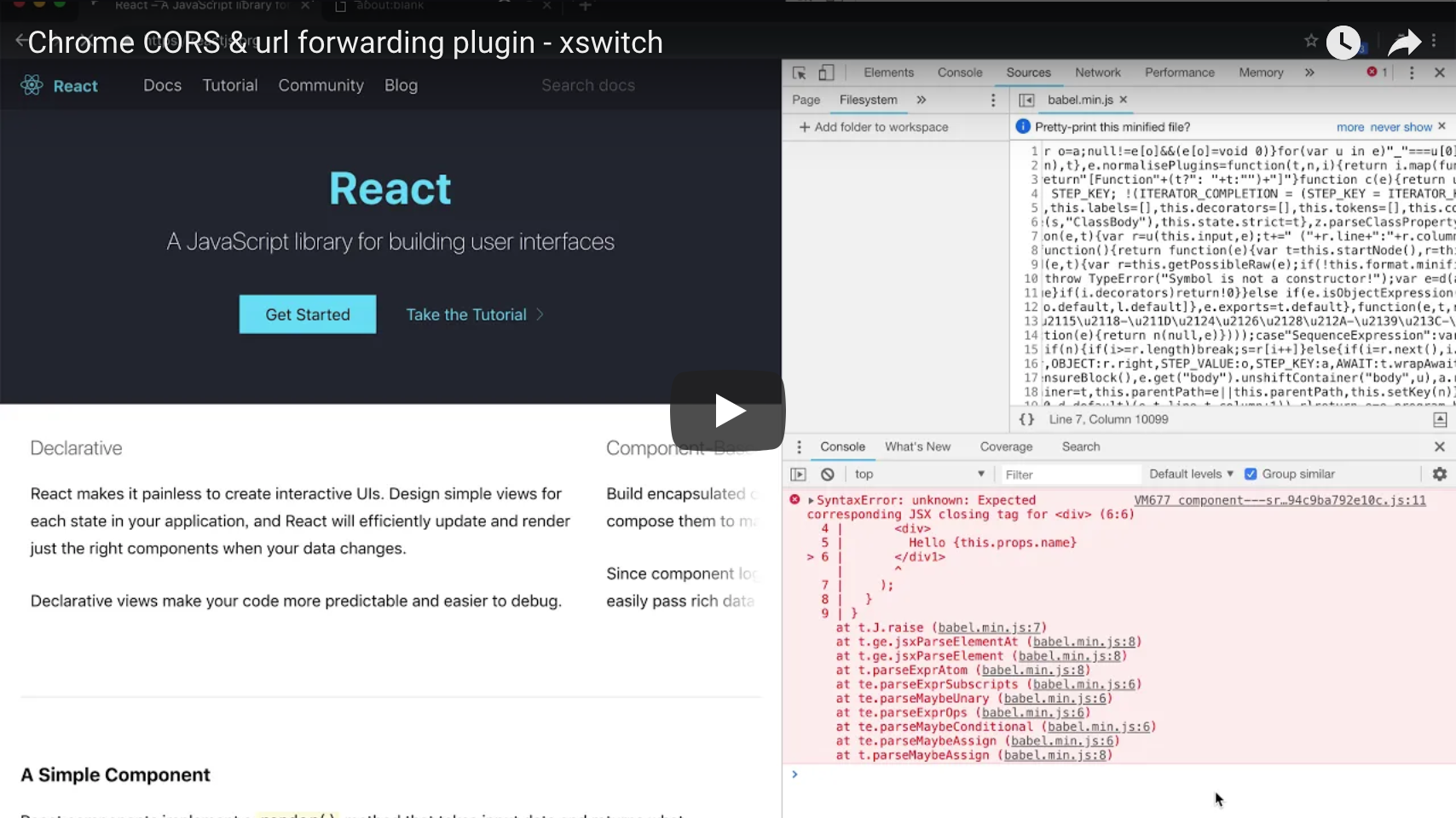Toggle the console sidebar icon
This screenshot has width=1456, height=818.
(798, 475)
